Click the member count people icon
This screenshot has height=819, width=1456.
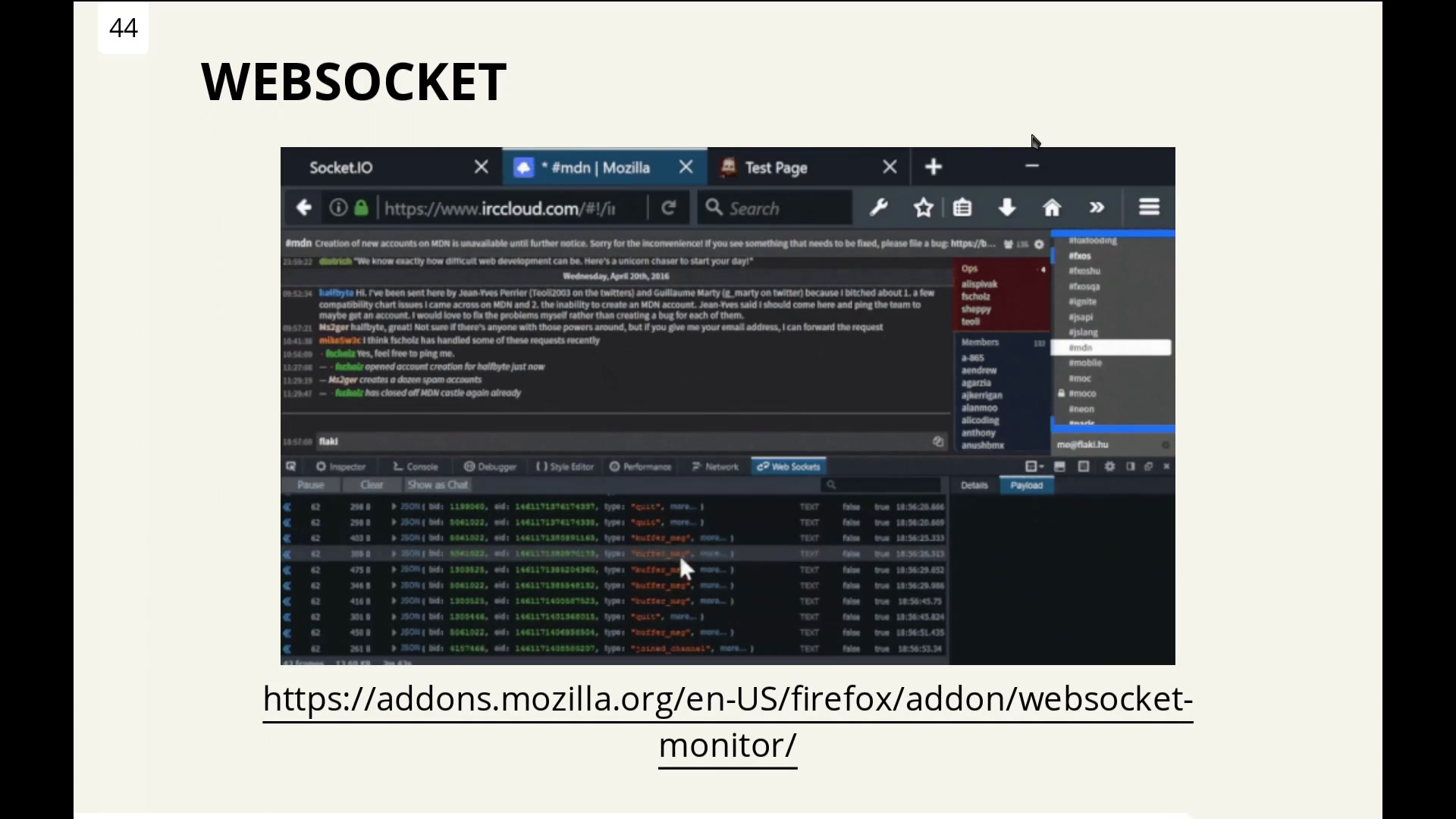(x=1009, y=244)
